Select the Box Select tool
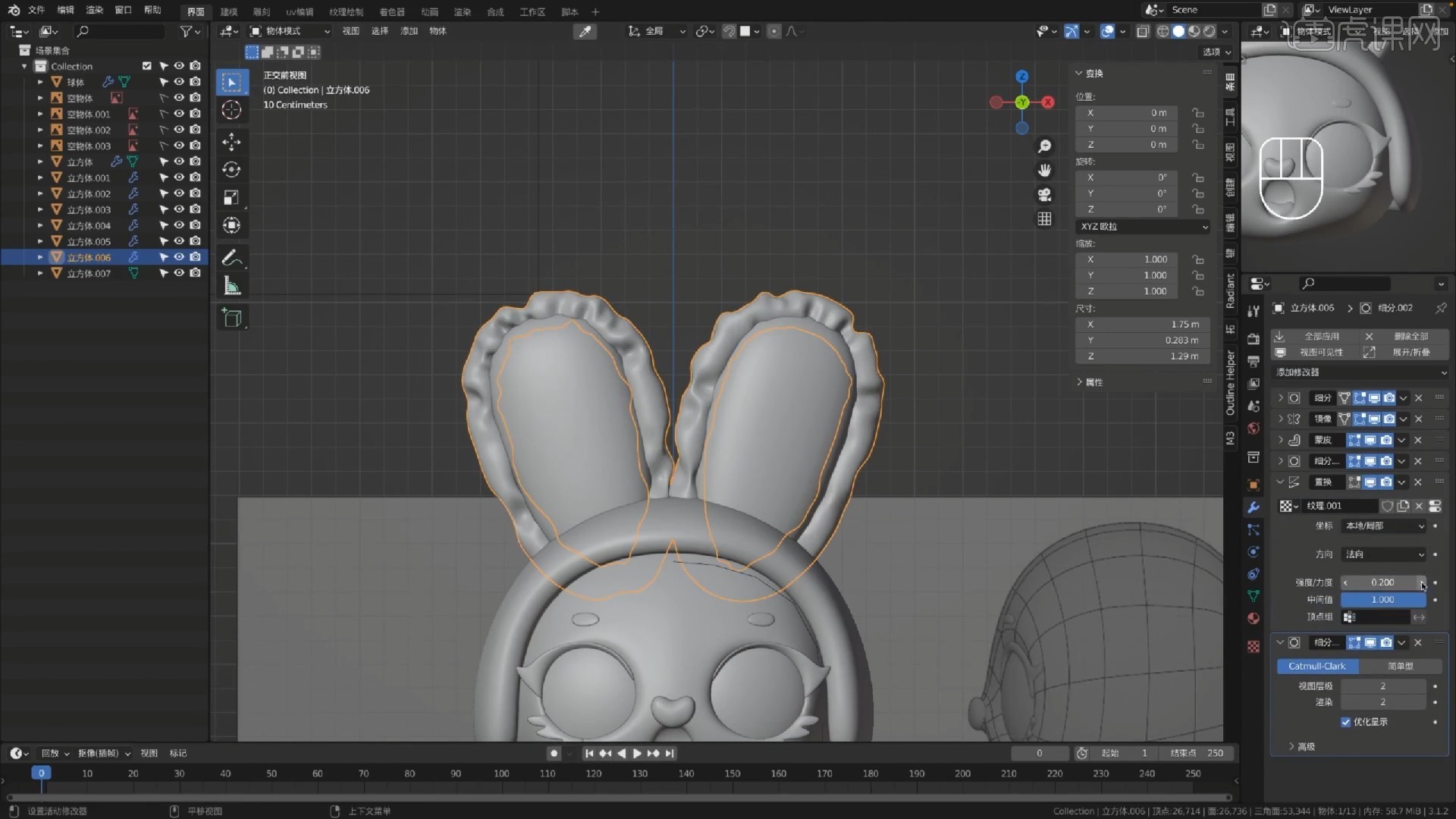 click(232, 82)
